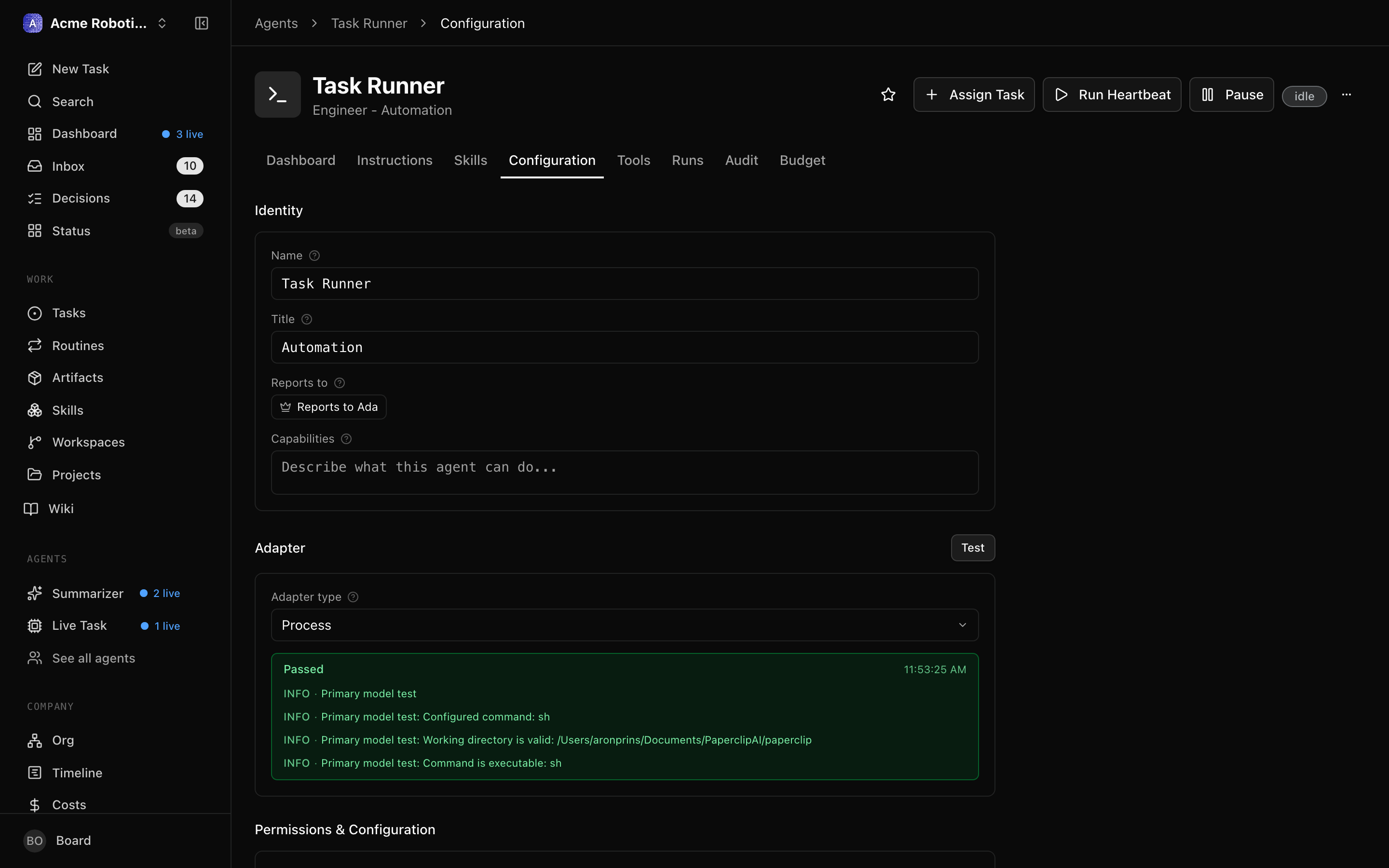The image size is (1389, 868).
Task: Open the Reports to Ada selector
Action: [x=328, y=407]
